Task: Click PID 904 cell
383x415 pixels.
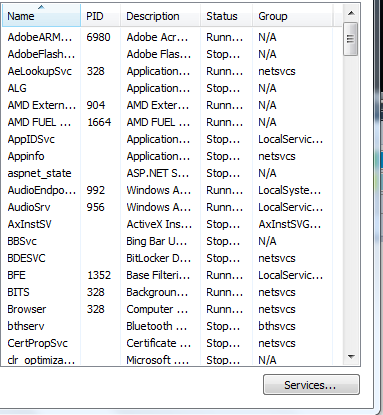Action: tap(96, 105)
